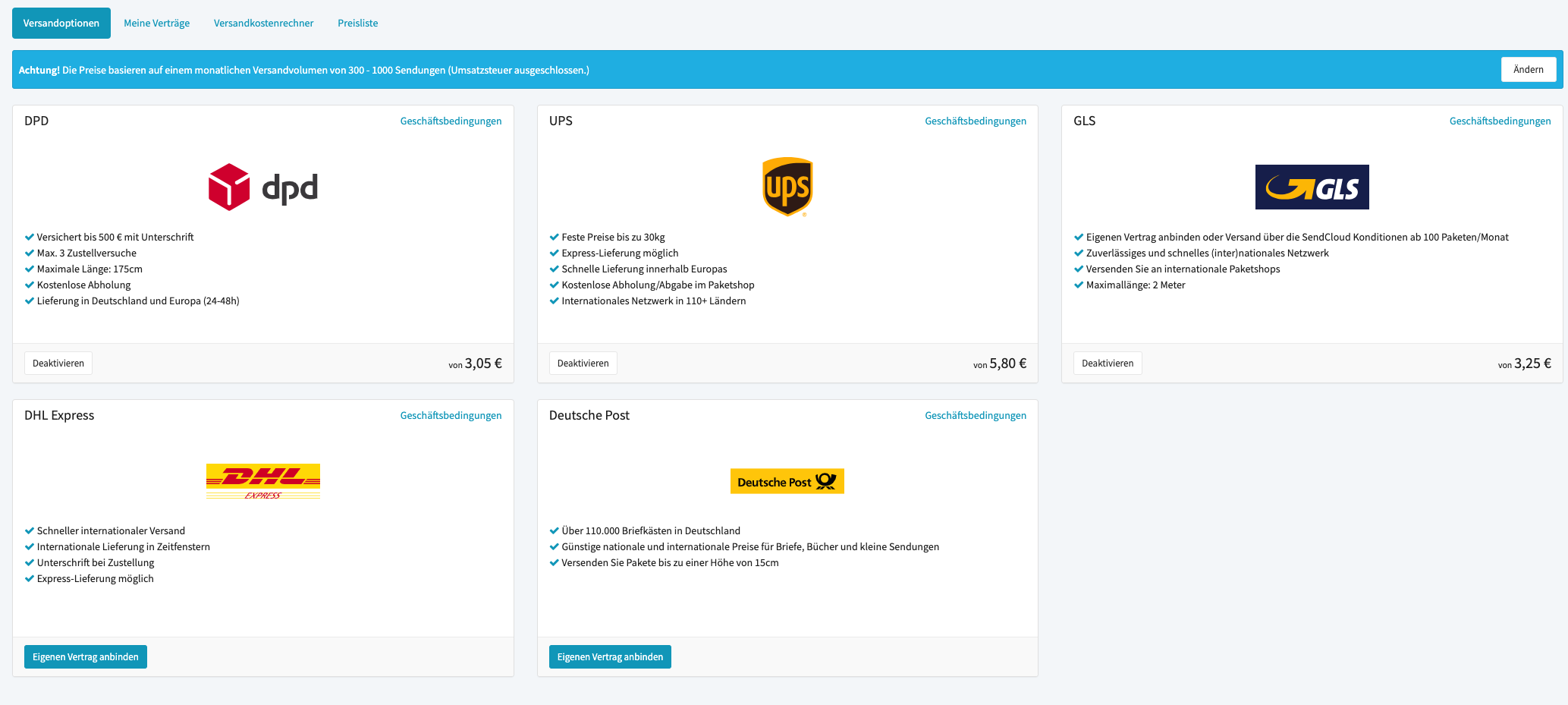Click the DHL Express logo
1568x705 pixels.
tap(263, 481)
